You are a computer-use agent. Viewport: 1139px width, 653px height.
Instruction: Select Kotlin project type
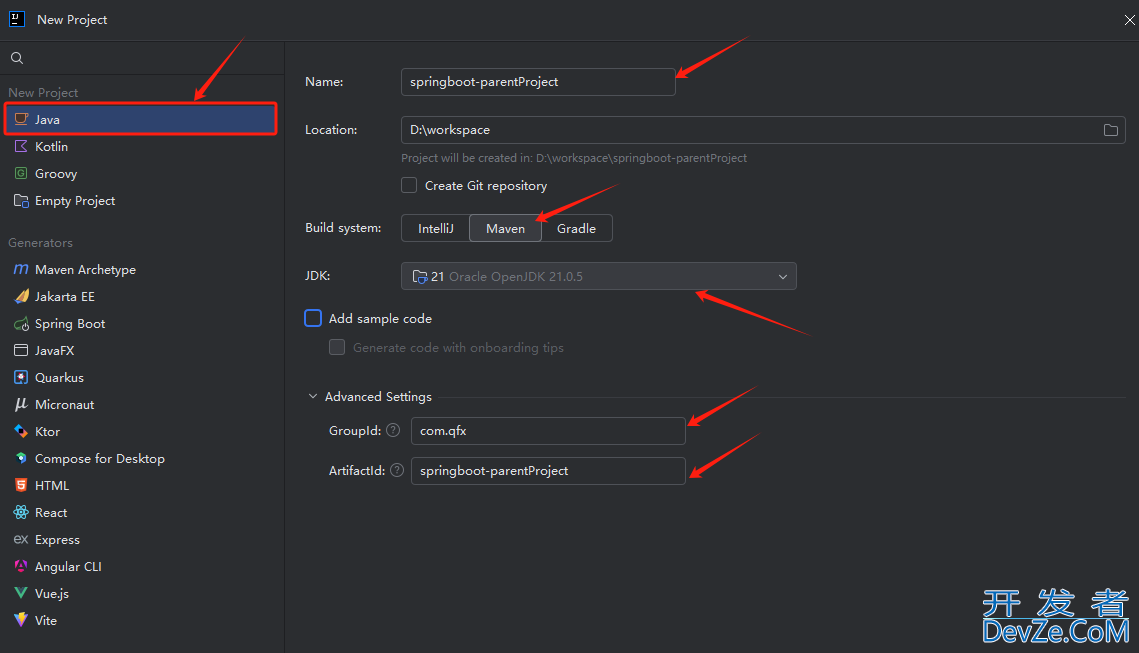click(140, 146)
